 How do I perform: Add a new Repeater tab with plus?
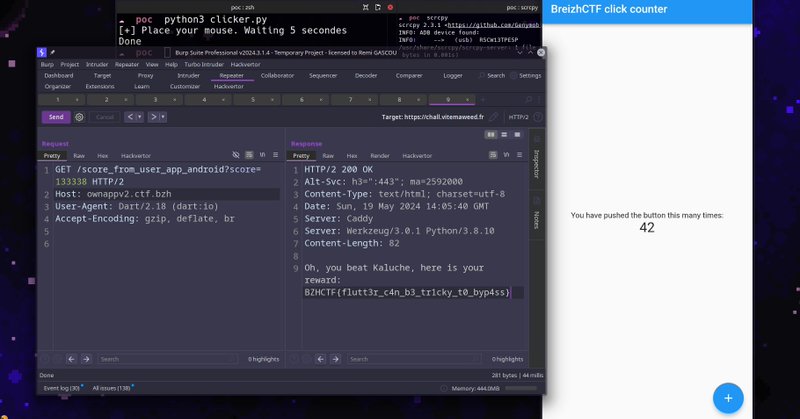[x=483, y=100]
